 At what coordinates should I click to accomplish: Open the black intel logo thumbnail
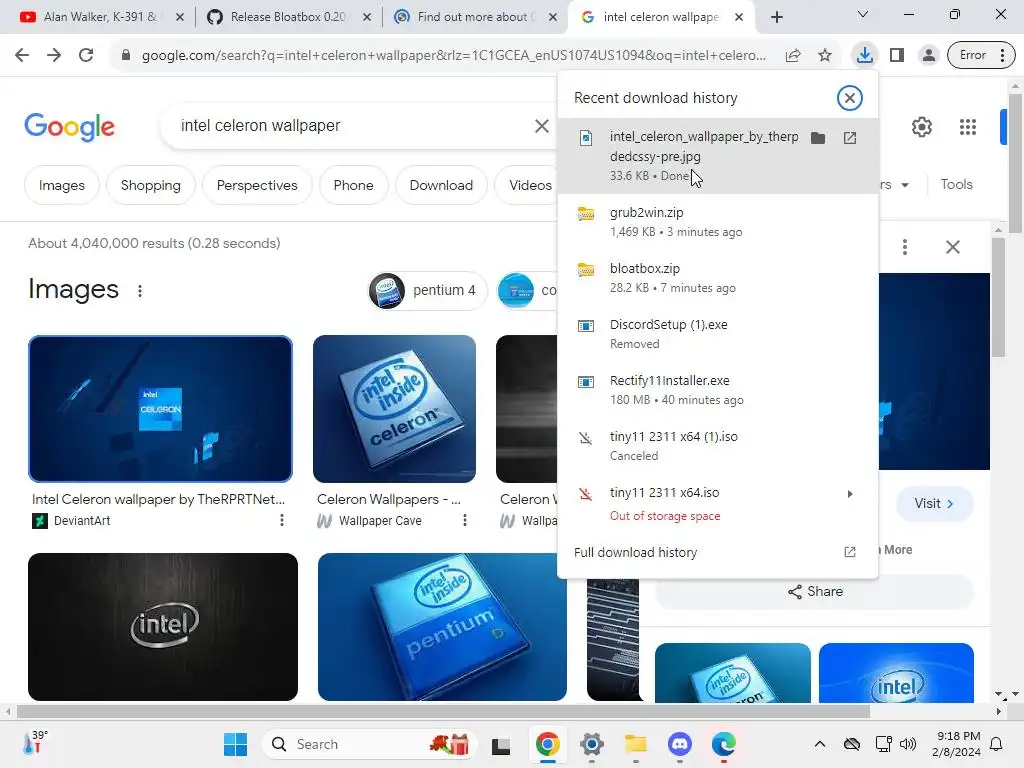point(163,627)
